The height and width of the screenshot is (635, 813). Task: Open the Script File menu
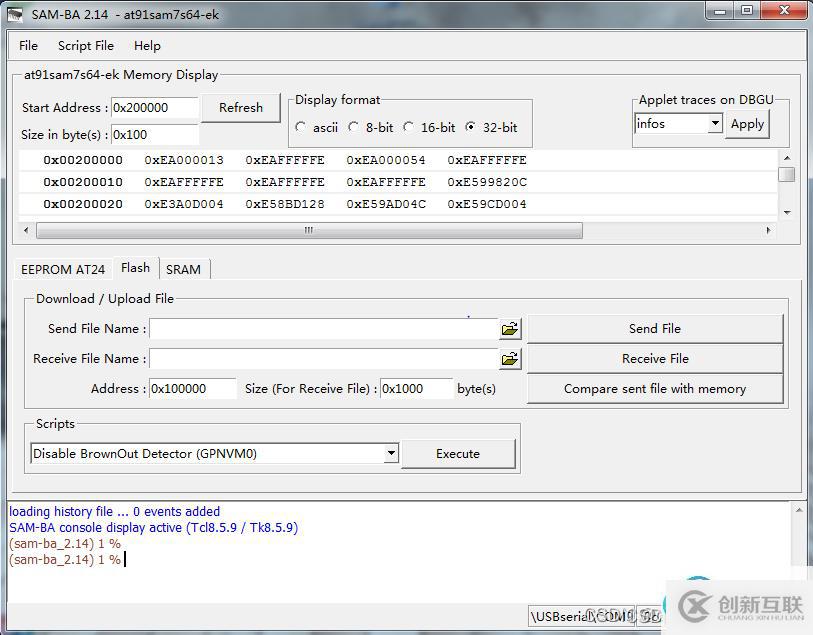[86, 46]
